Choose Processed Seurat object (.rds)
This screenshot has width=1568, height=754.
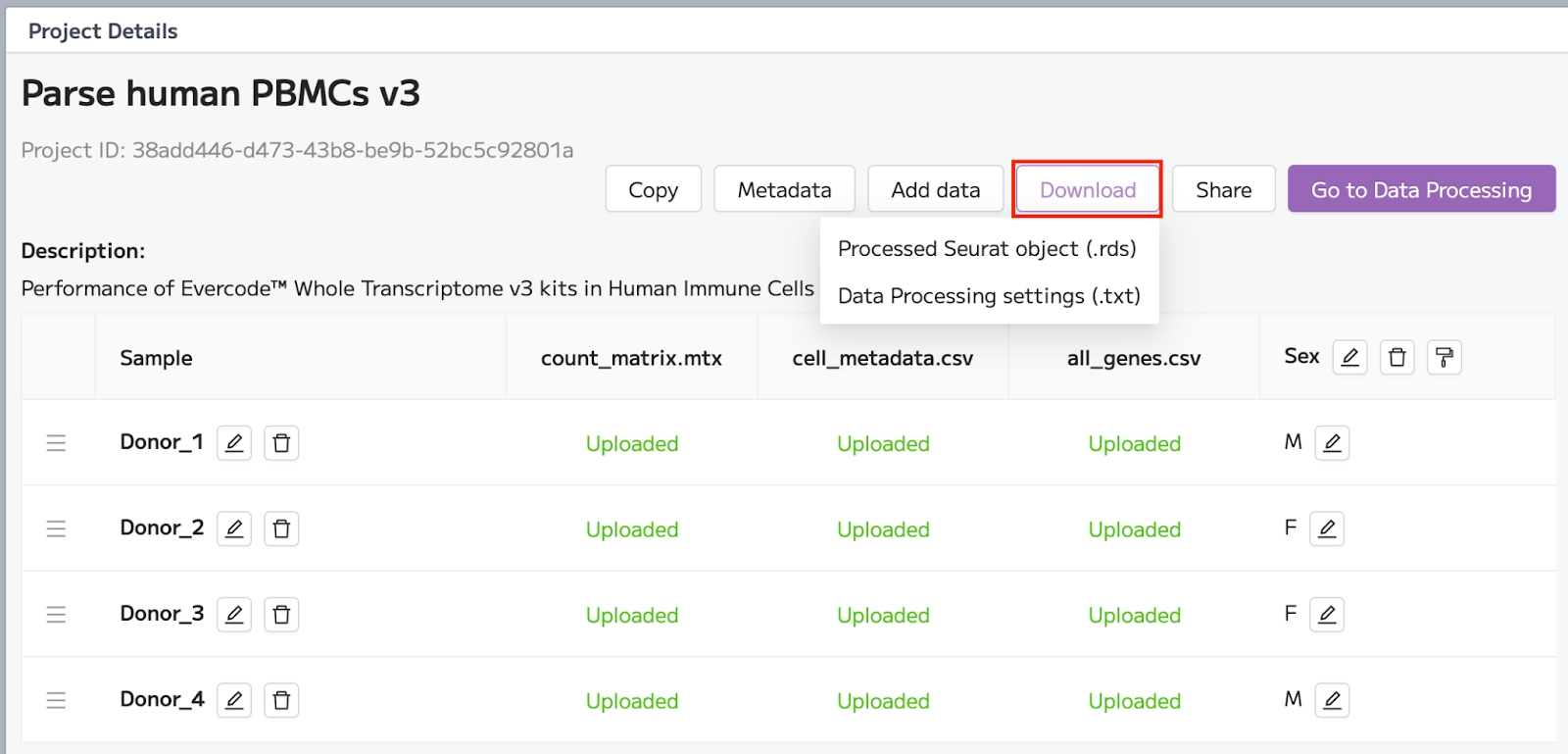pos(988,249)
